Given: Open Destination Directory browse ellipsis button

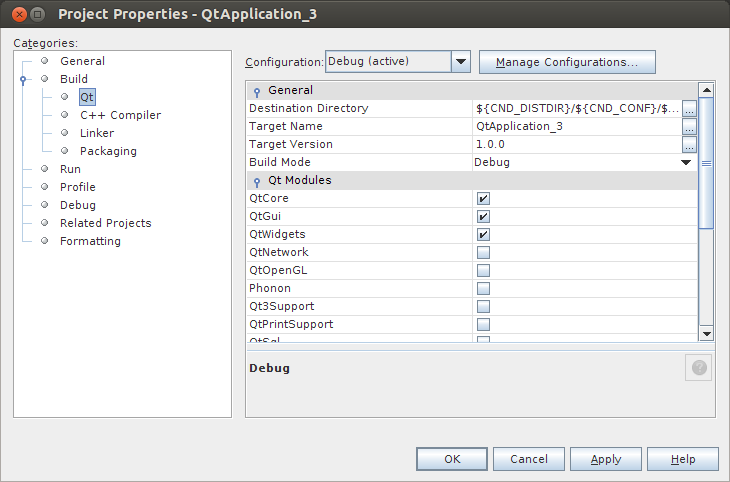Looking at the screenshot, I should pyautogui.click(x=689, y=108).
